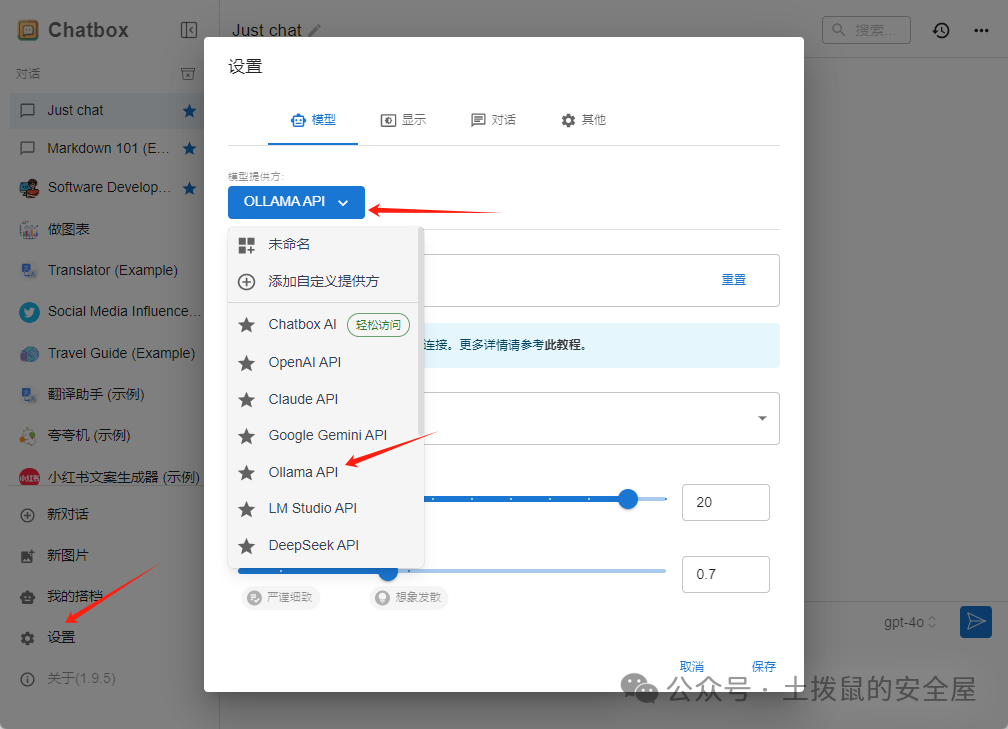Click the Chatbox logo icon
1008x729 pixels.
tap(28, 30)
